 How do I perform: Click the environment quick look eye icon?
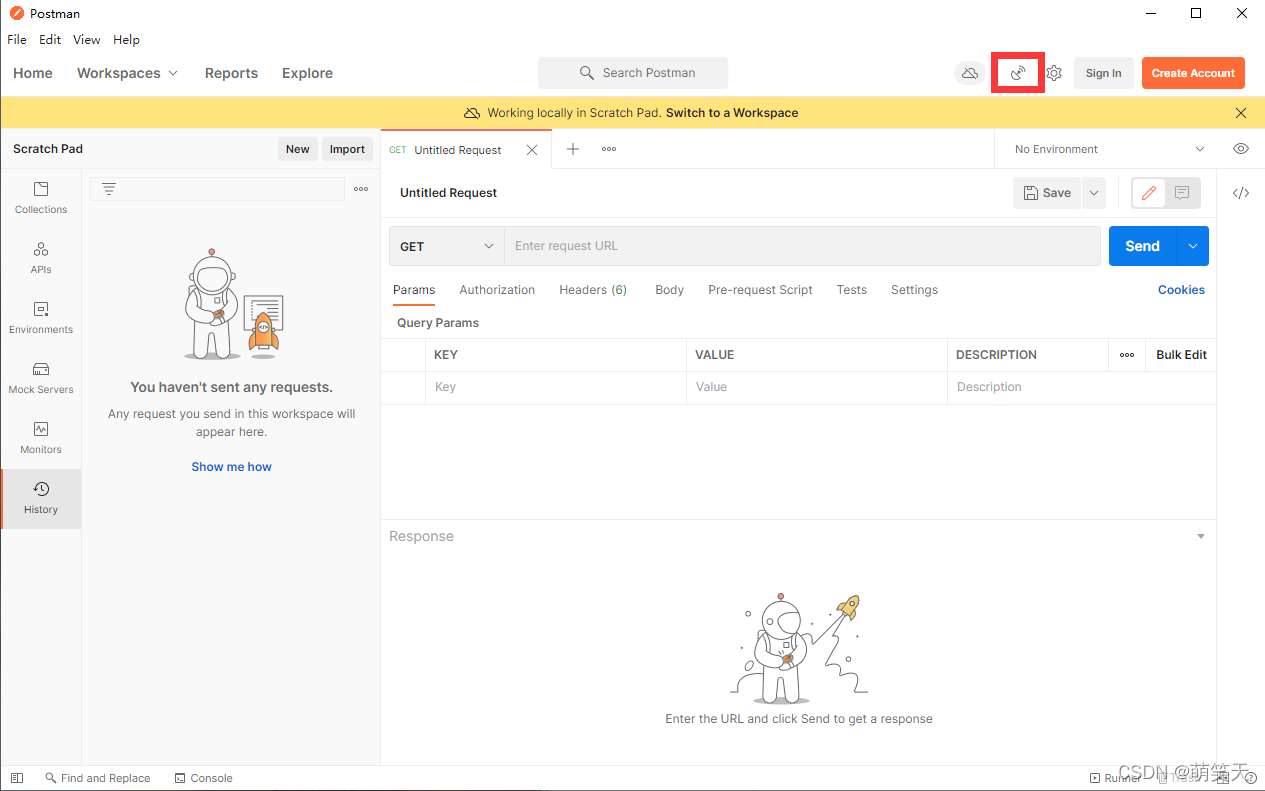pos(1241,149)
